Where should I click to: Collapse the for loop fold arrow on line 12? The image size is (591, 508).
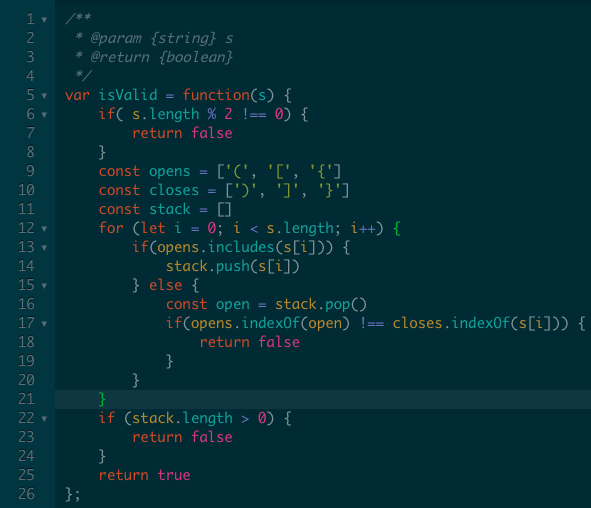pyautogui.click(x=44, y=229)
